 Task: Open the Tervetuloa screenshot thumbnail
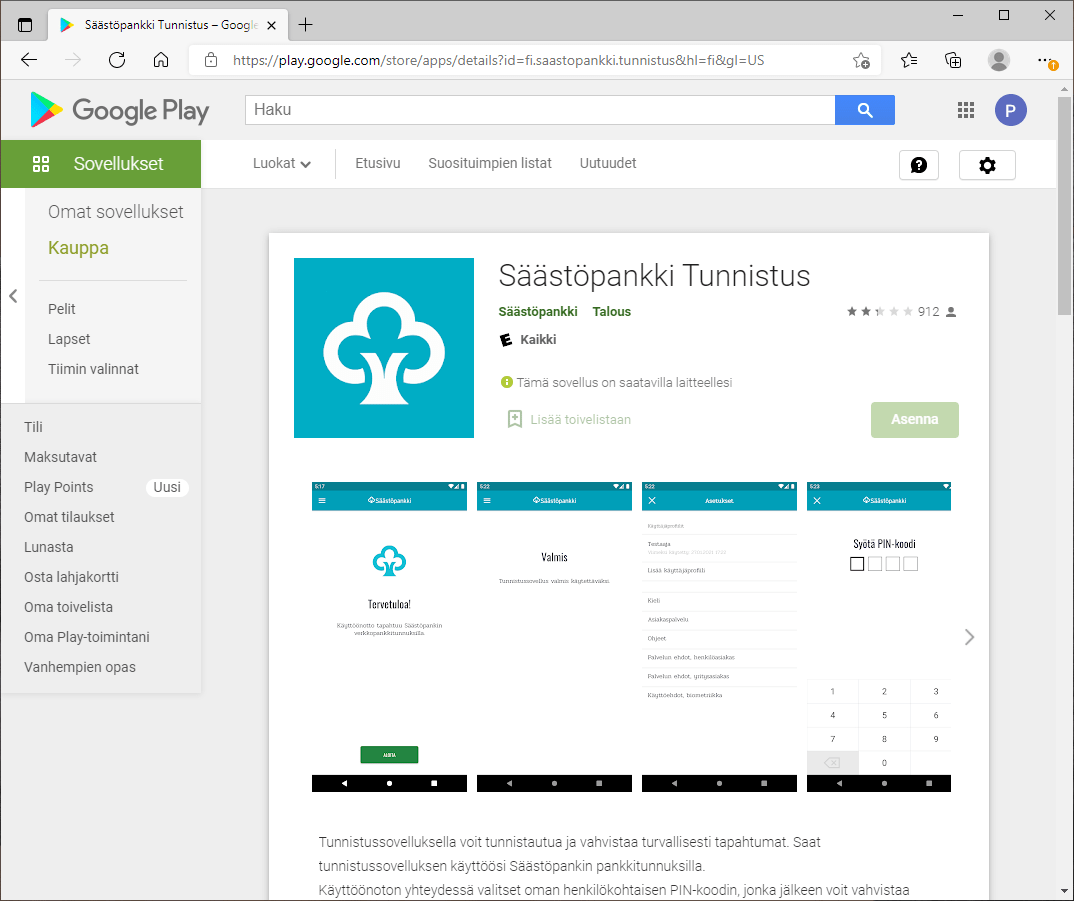point(389,637)
